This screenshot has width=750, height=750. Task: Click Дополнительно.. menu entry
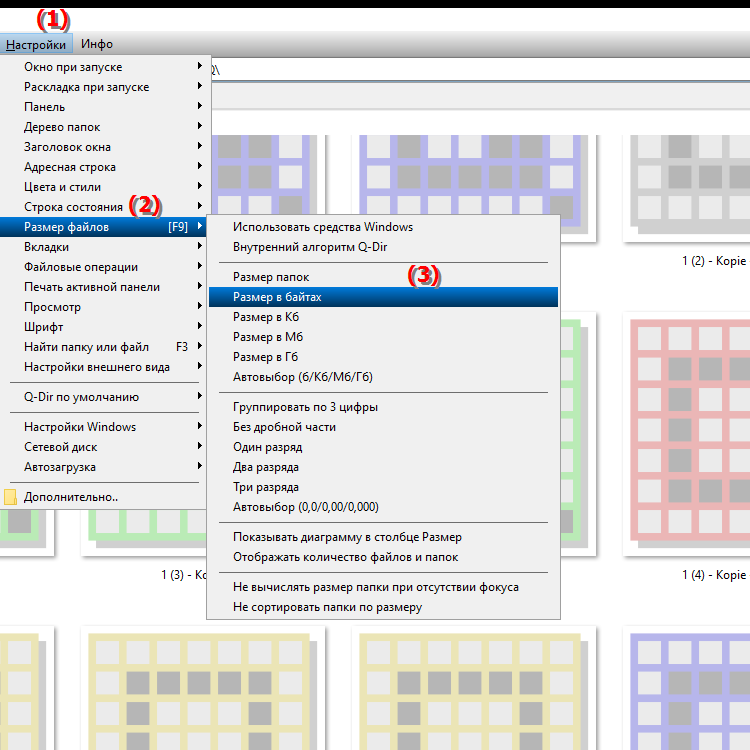[104, 497]
